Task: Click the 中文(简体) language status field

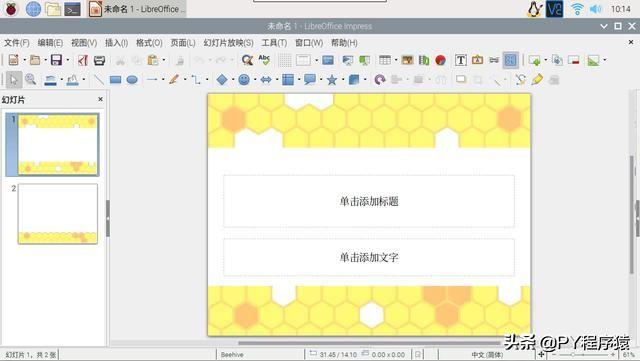Action: click(x=487, y=355)
